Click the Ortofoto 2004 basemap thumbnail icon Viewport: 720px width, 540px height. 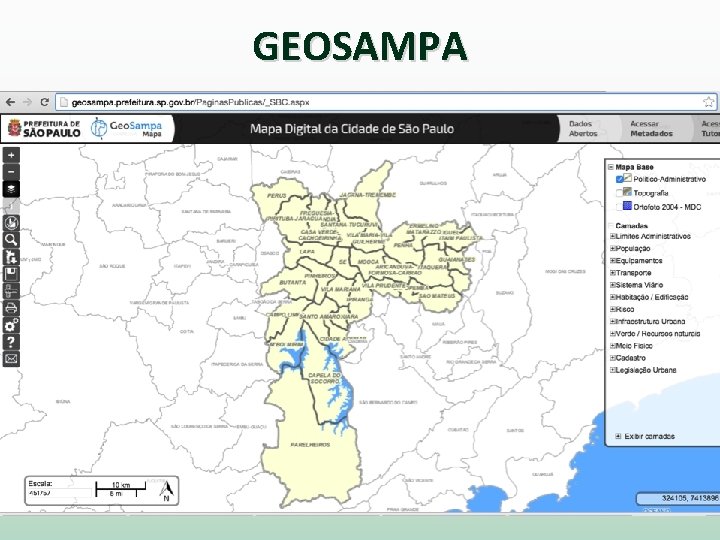[x=628, y=206]
